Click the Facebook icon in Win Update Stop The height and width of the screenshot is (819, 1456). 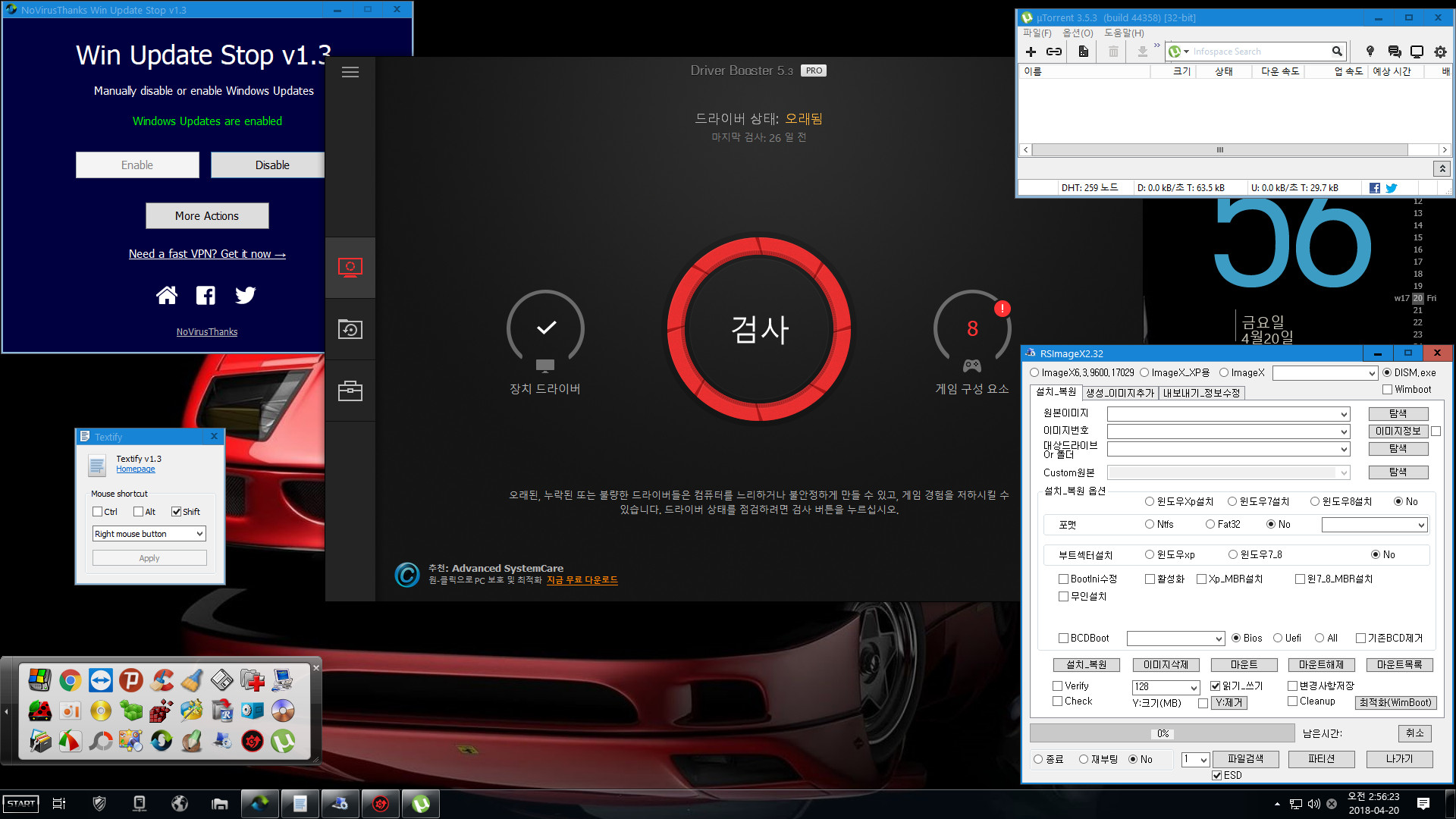[x=206, y=295]
